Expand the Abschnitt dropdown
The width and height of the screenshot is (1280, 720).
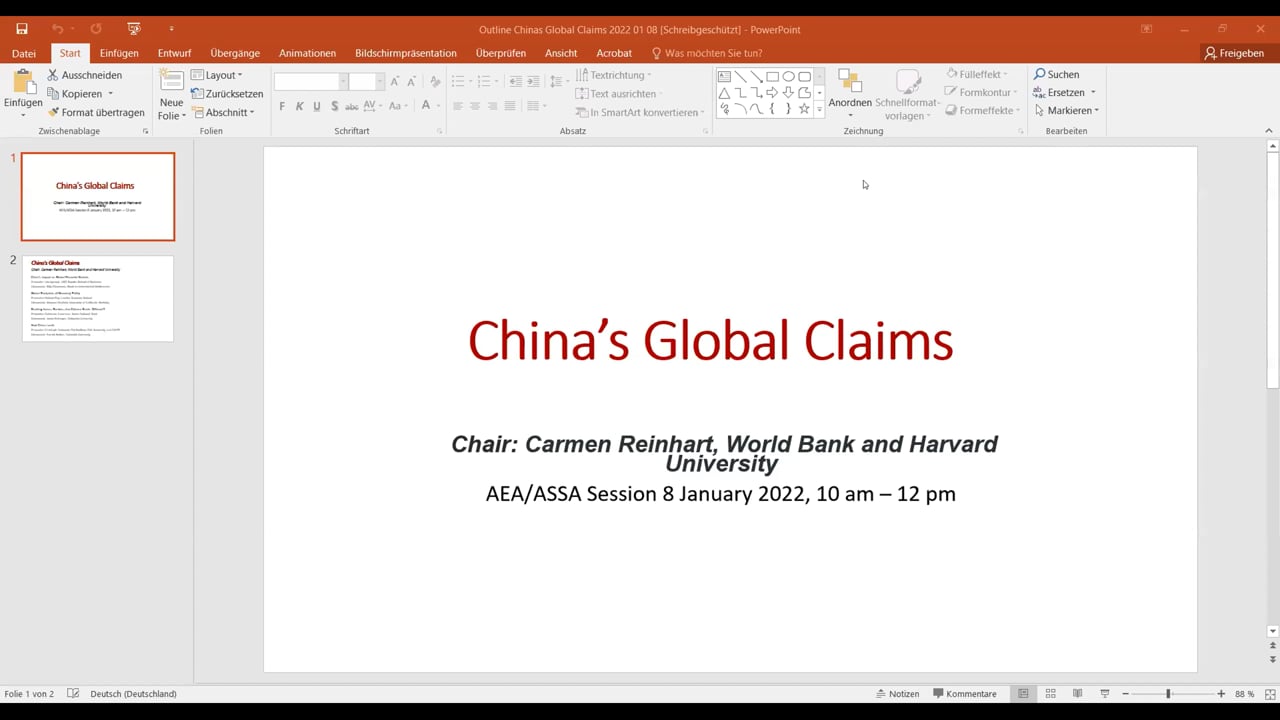pos(224,113)
